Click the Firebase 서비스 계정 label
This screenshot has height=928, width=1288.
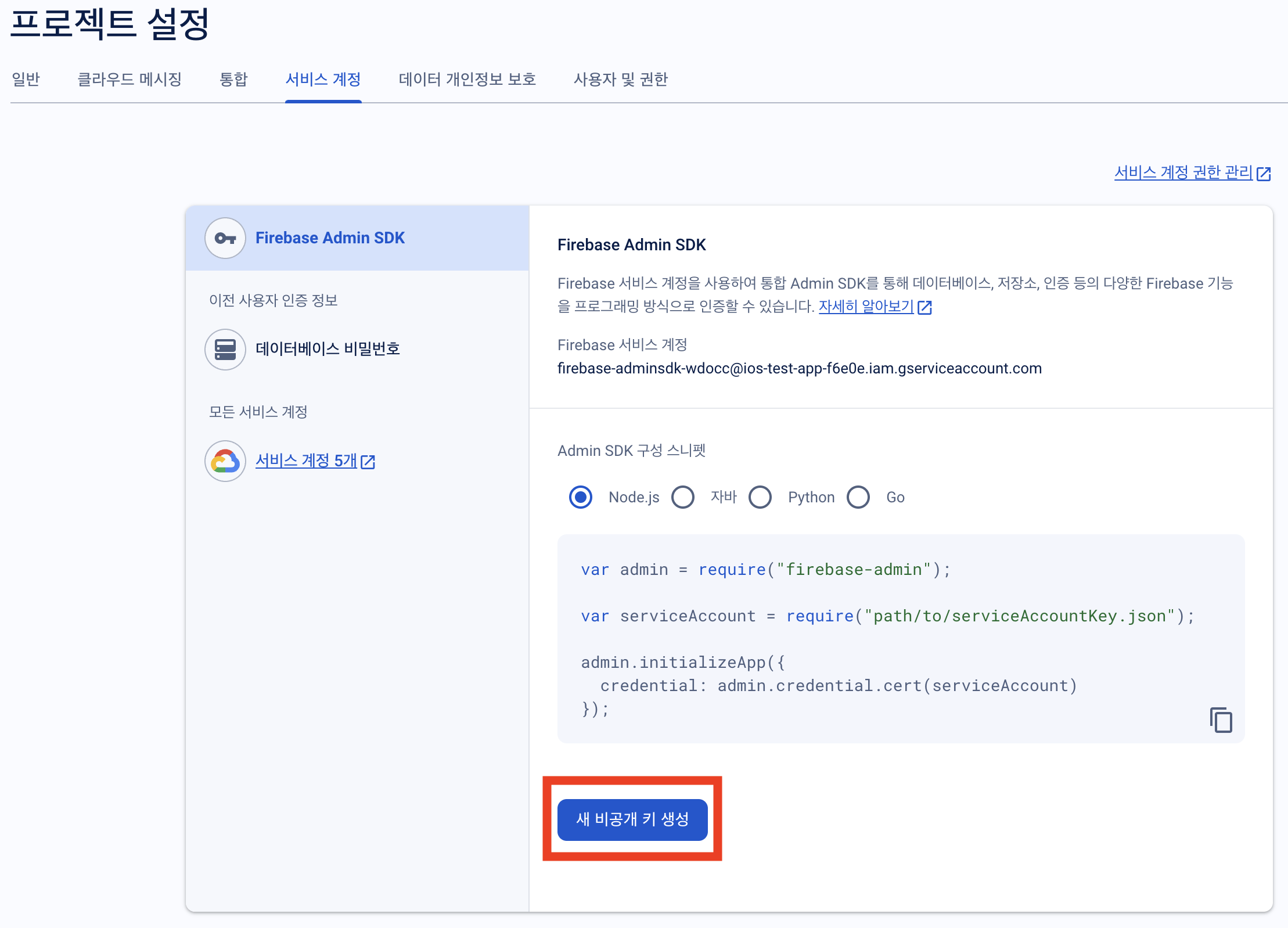pyautogui.click(x=623, y=344)
